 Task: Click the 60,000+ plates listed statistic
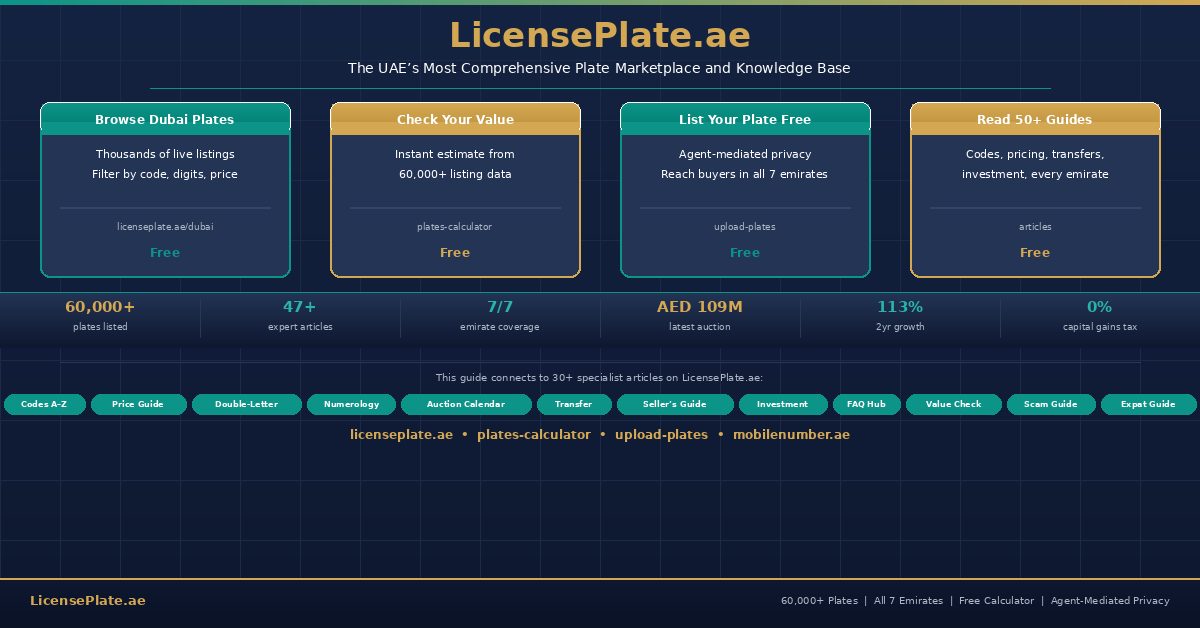click(x=100, y=315)
